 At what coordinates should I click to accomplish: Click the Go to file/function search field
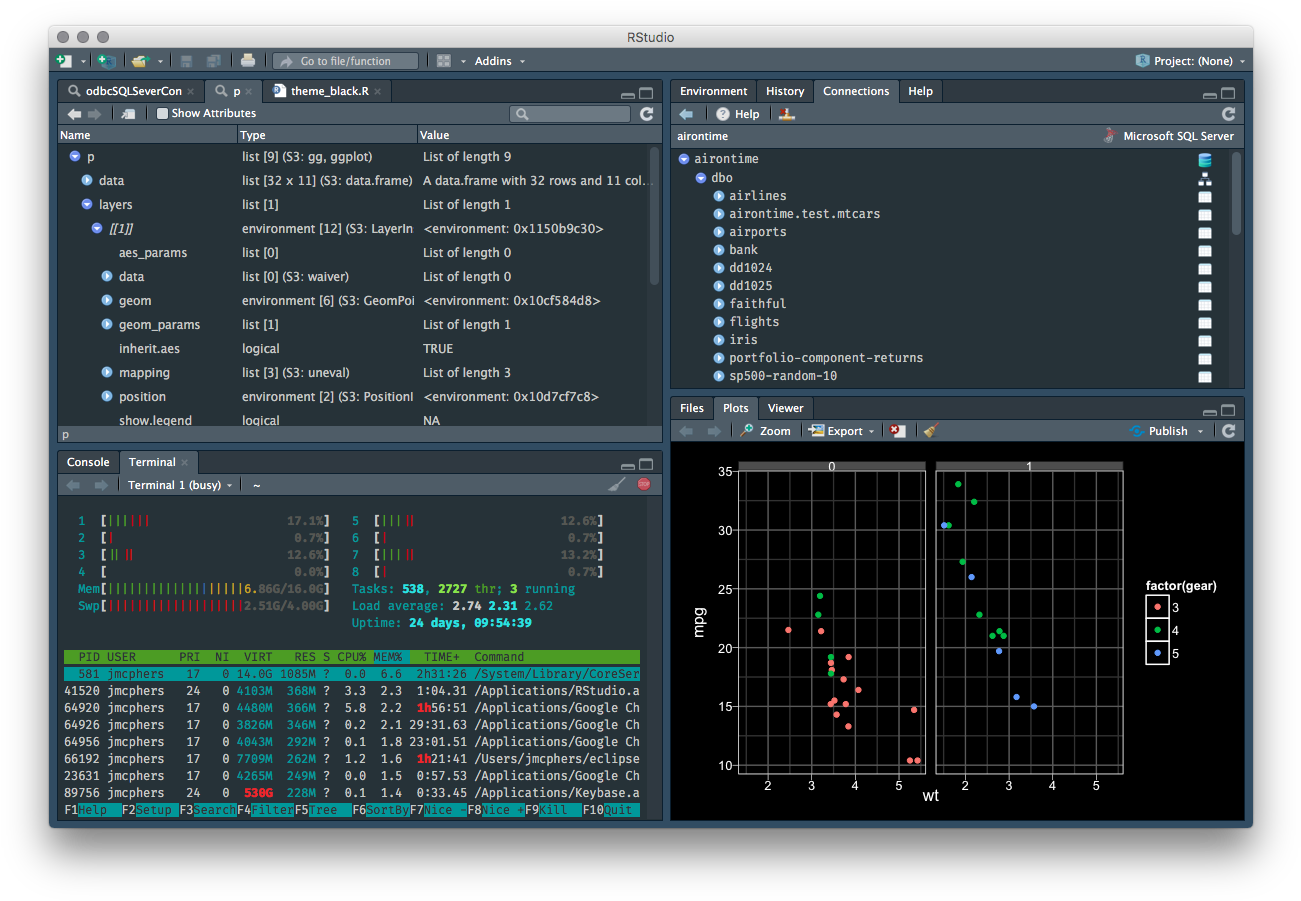pos(344,60)
